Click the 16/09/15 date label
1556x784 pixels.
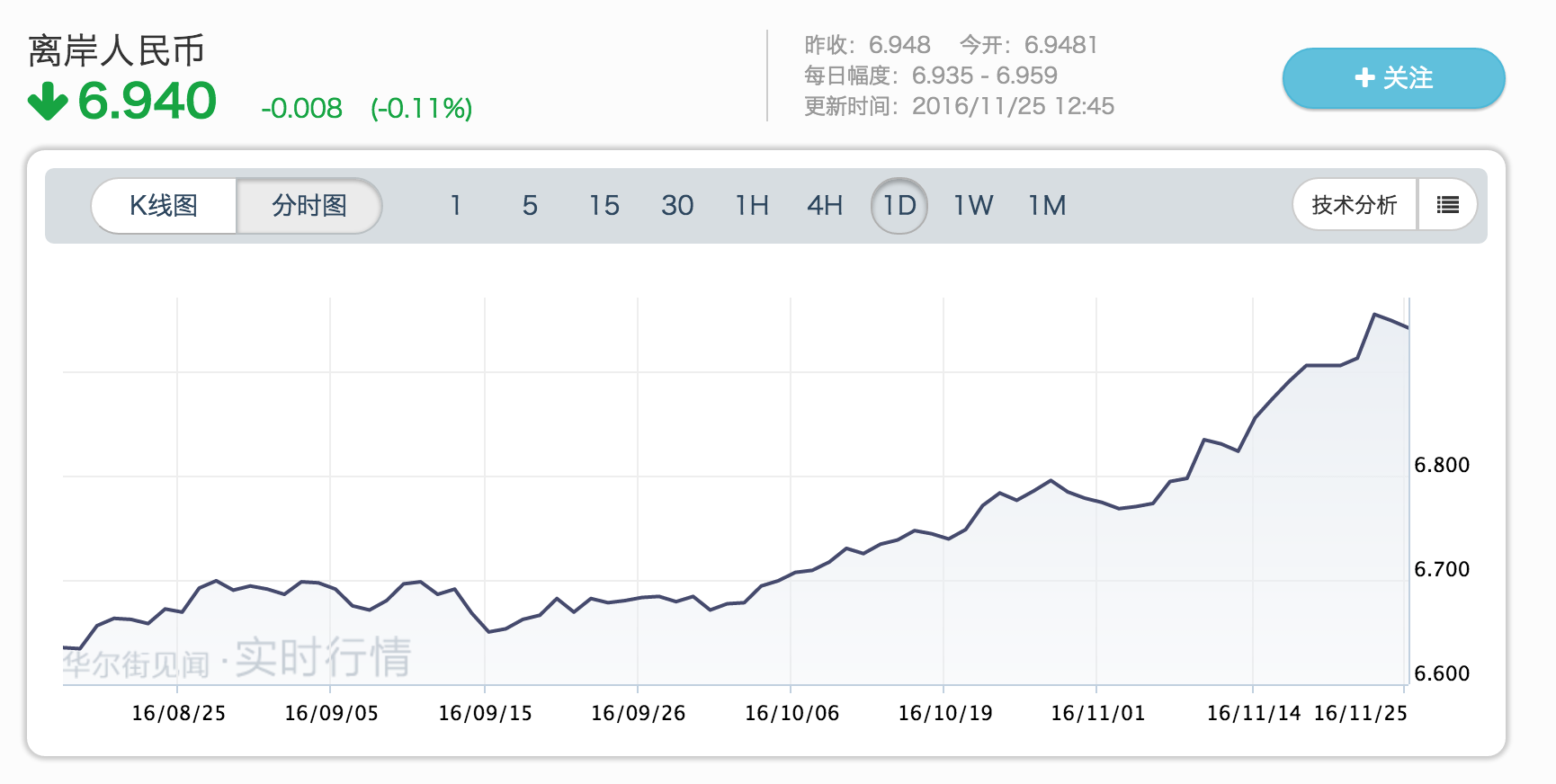485,713
